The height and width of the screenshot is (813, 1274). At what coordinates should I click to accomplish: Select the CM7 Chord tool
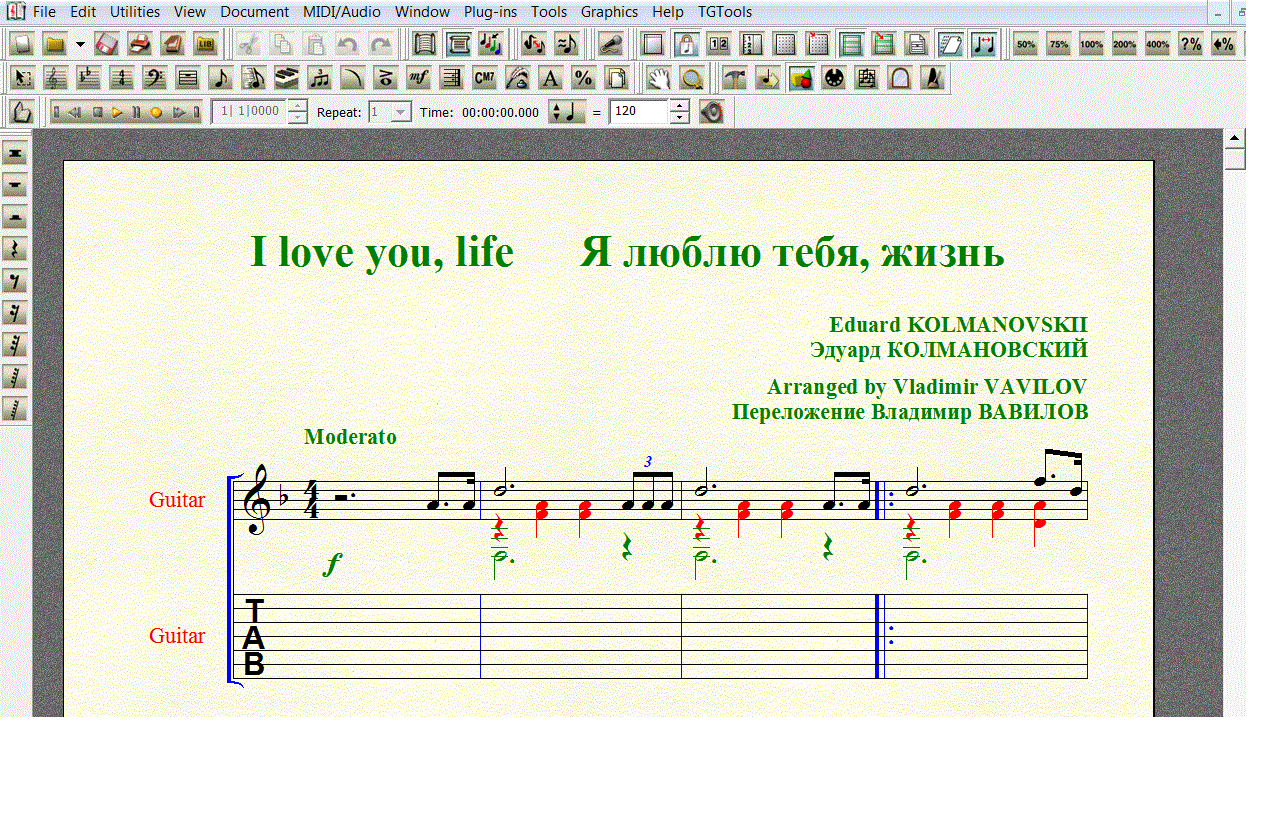click(x=484, y=78)
